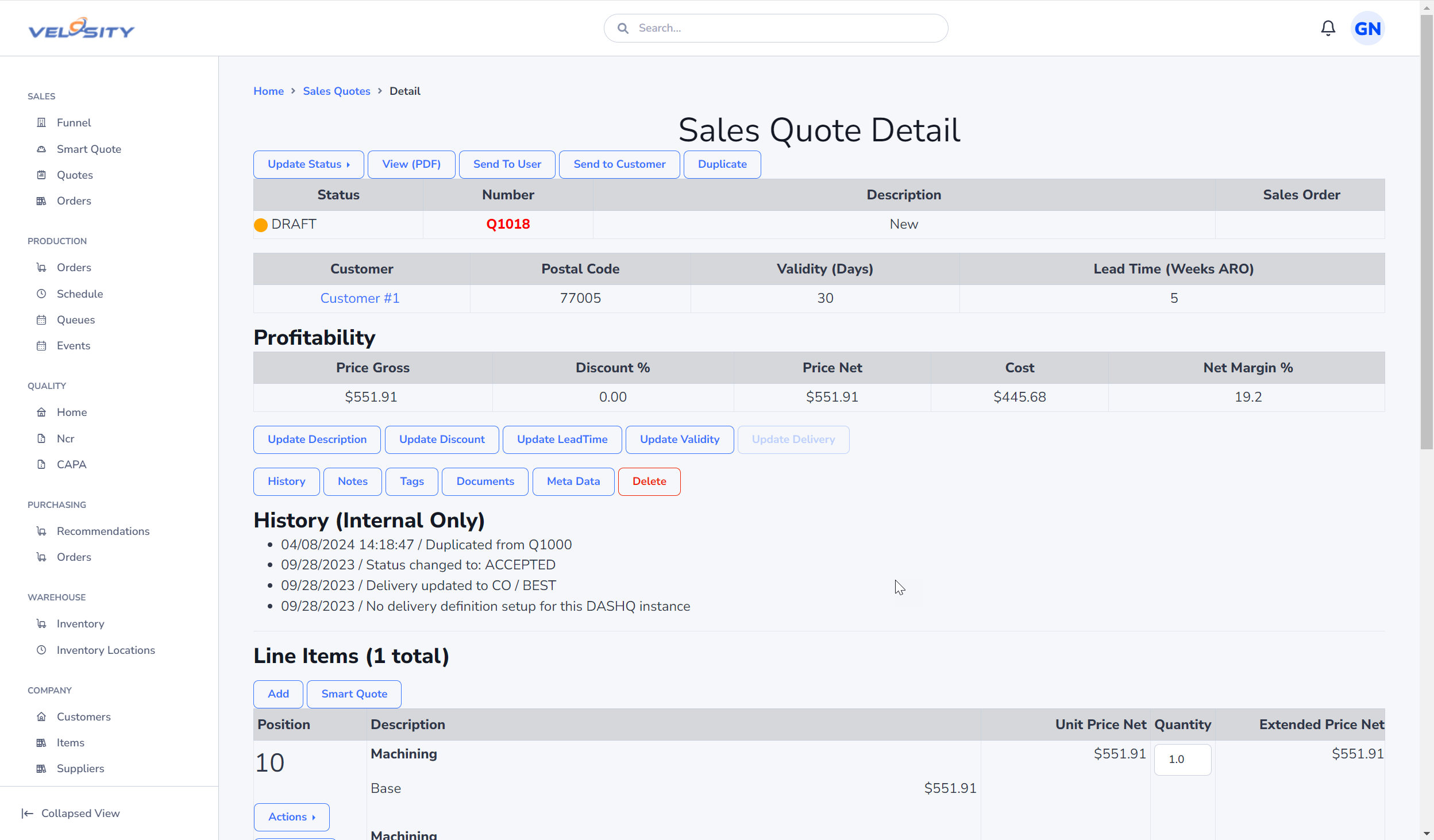
Task: Expand the Update Status dropdown
Action: 309,164
